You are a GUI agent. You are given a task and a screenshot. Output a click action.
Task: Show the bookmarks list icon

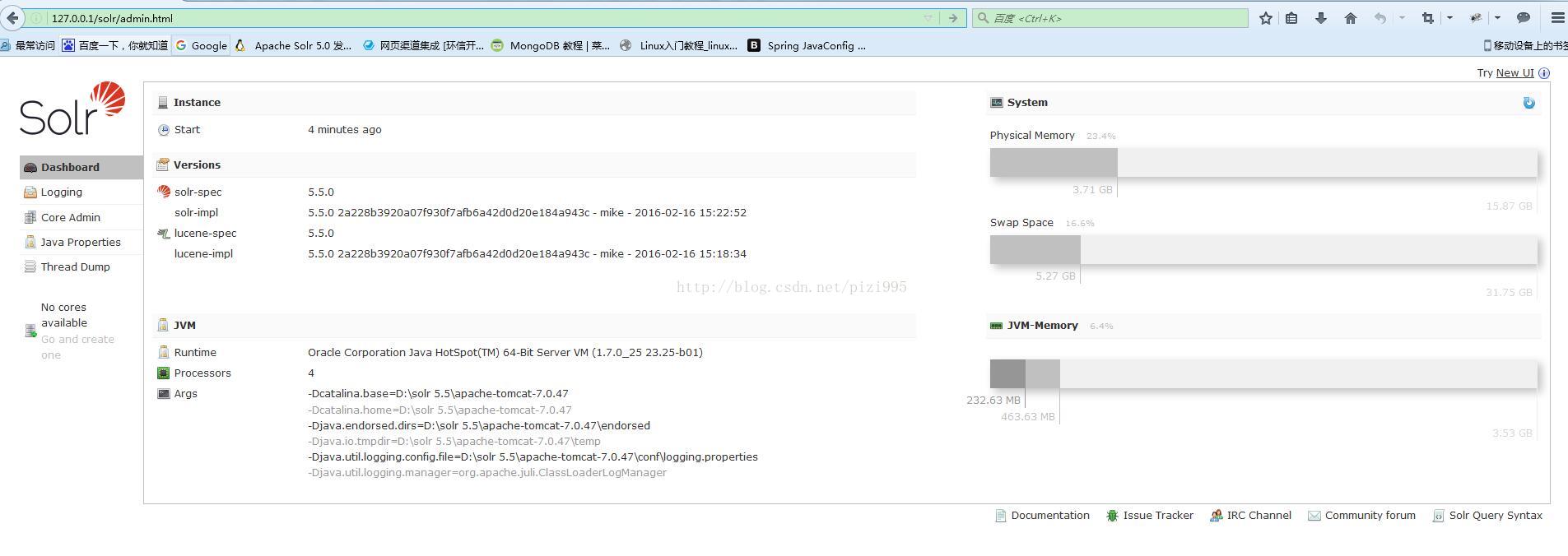point(1291,18)
